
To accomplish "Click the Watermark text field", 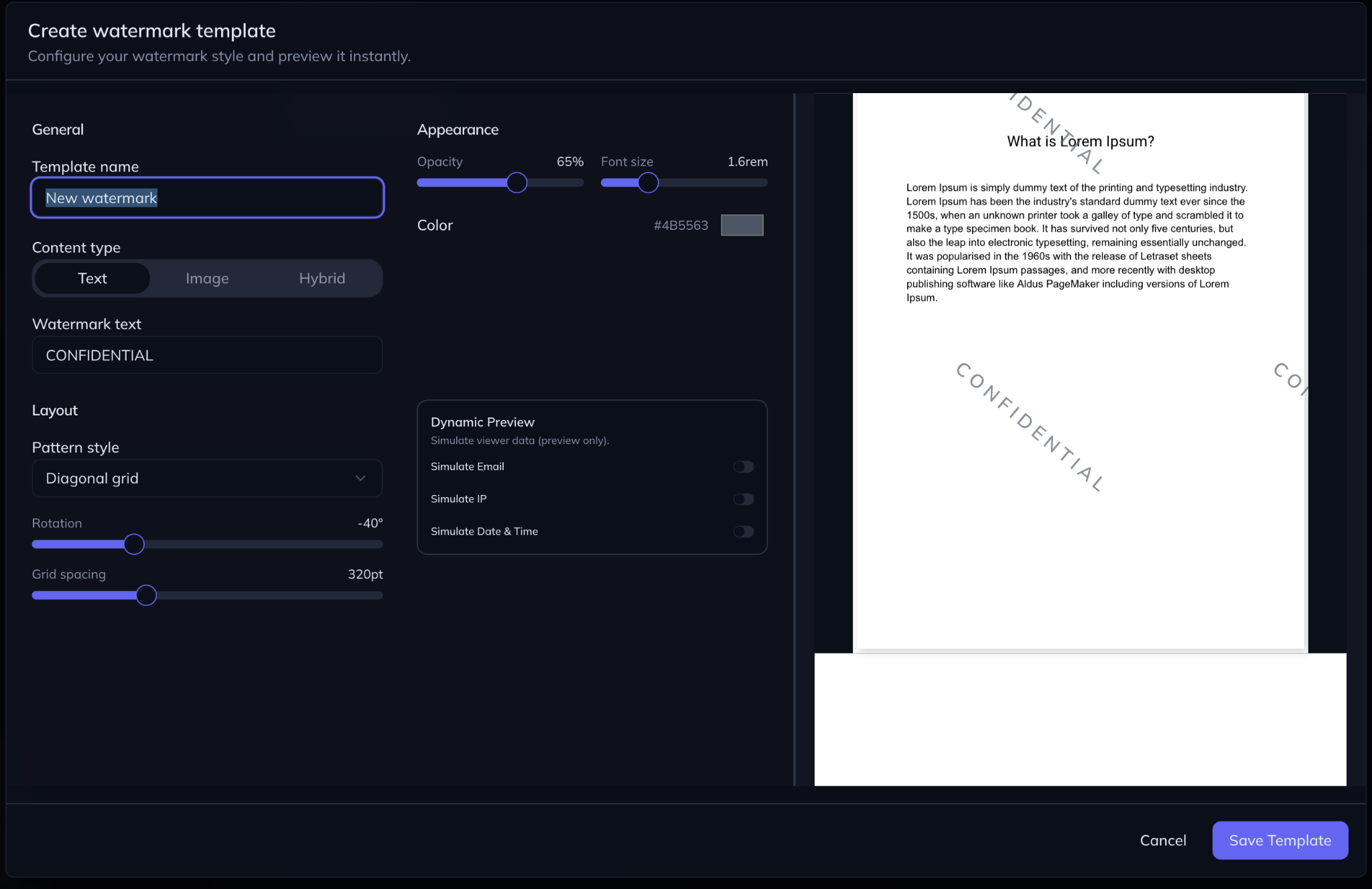I will (206, 355).
